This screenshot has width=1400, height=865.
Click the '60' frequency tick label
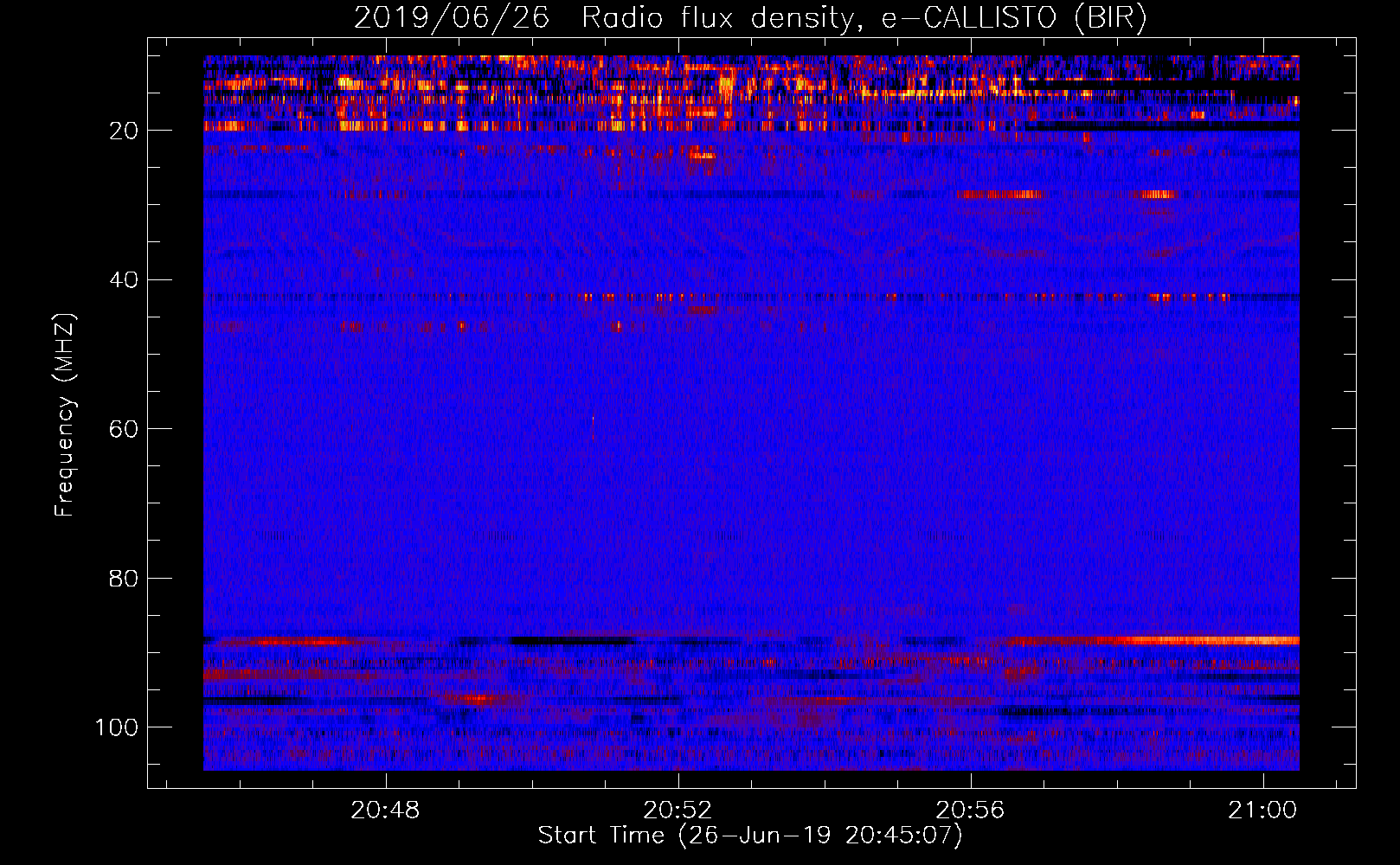click(125, 430)
